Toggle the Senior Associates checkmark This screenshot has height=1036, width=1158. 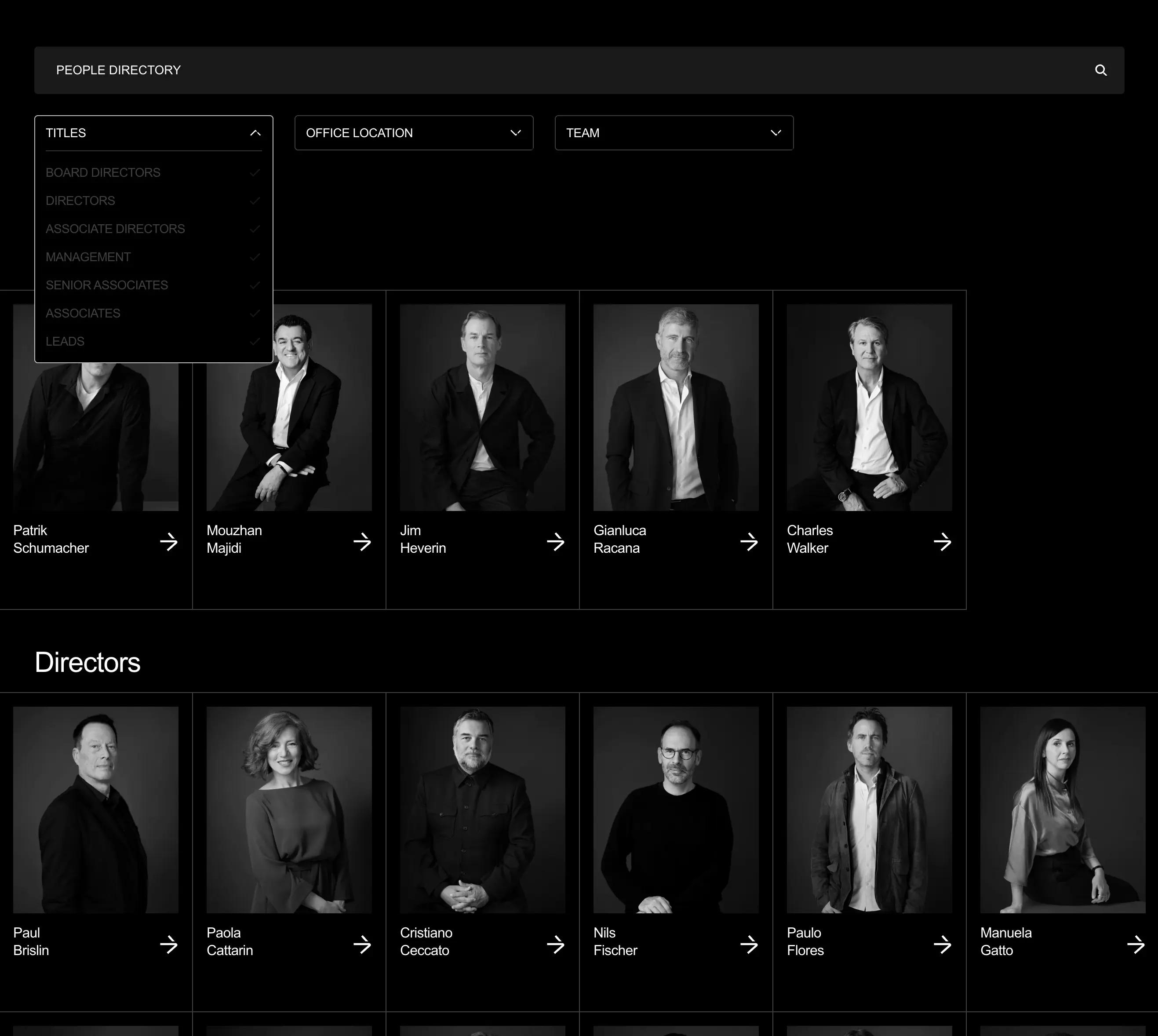[x=255, y=285]
